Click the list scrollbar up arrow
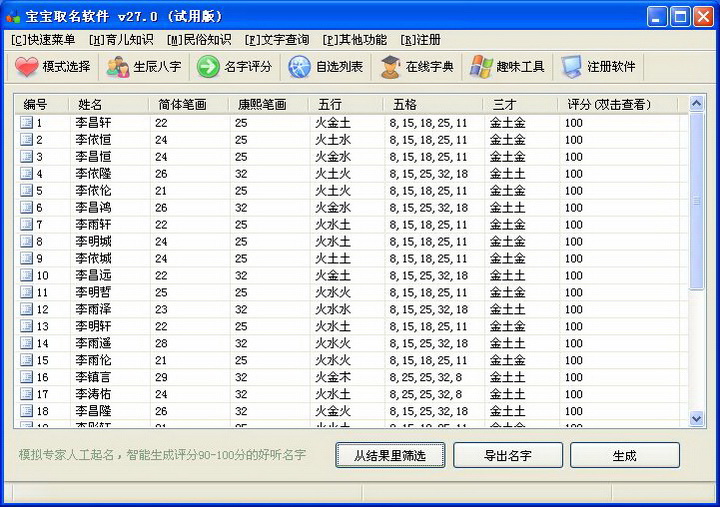 click(x=697, y=104)
